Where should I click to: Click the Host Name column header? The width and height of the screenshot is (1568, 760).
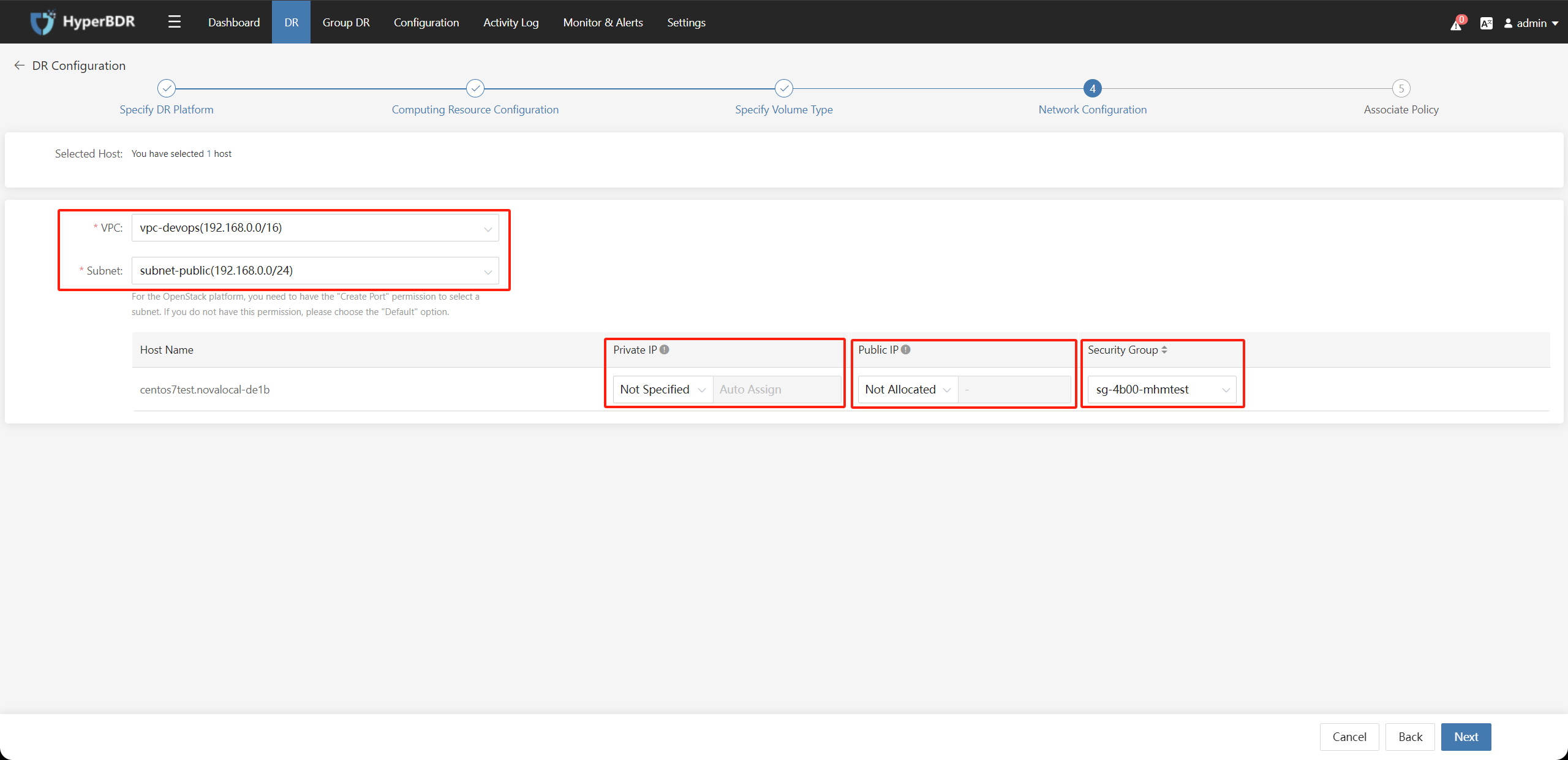click(167, 350)
